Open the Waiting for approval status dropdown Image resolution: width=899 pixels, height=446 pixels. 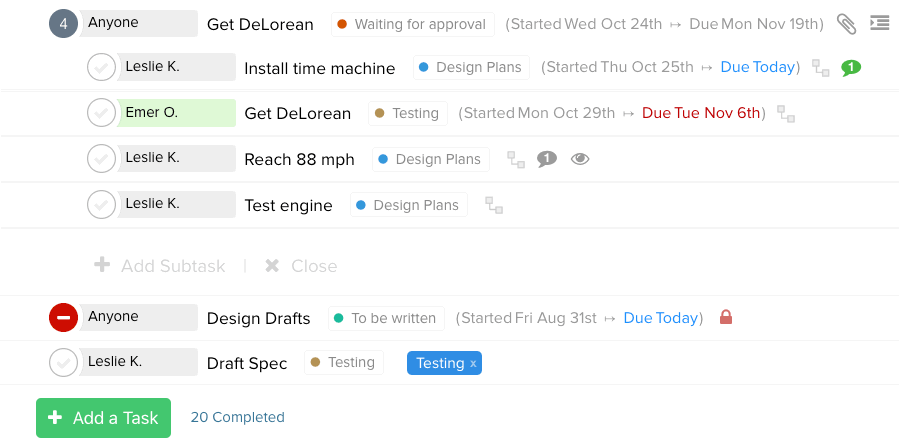point(413,25)
